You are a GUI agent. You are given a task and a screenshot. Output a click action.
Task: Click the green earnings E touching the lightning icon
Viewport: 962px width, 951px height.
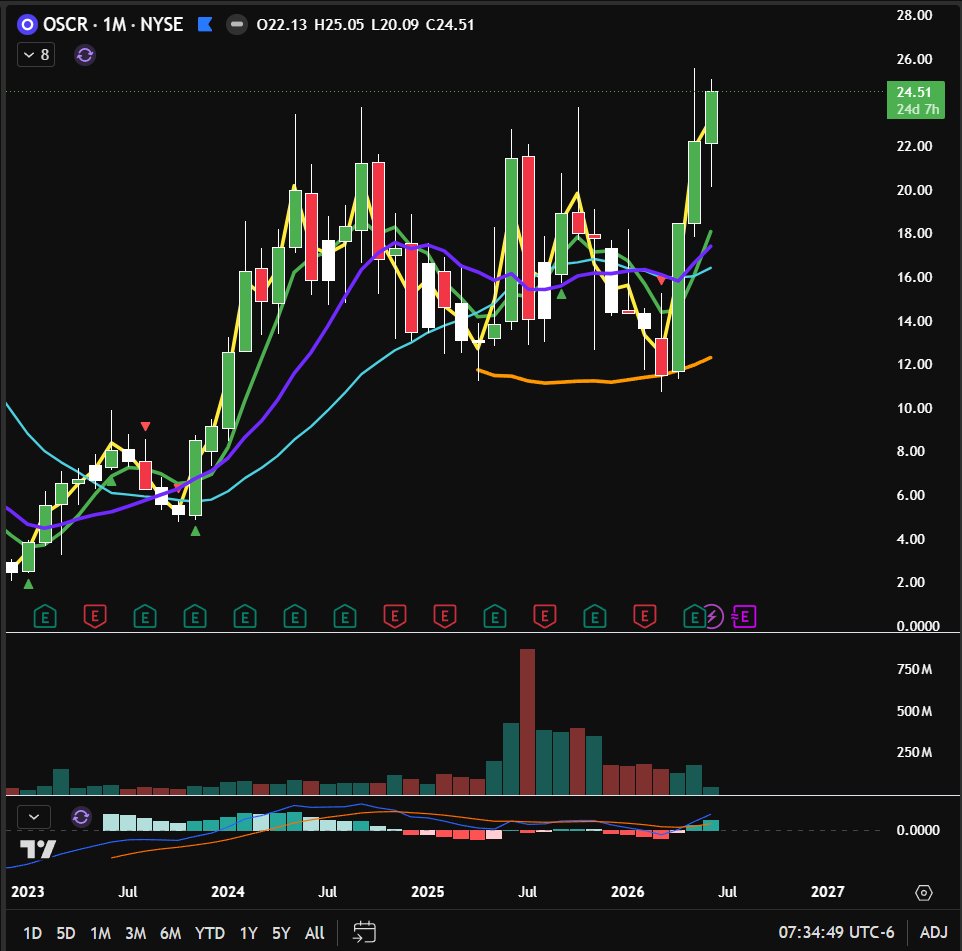(x=694, y=617)
